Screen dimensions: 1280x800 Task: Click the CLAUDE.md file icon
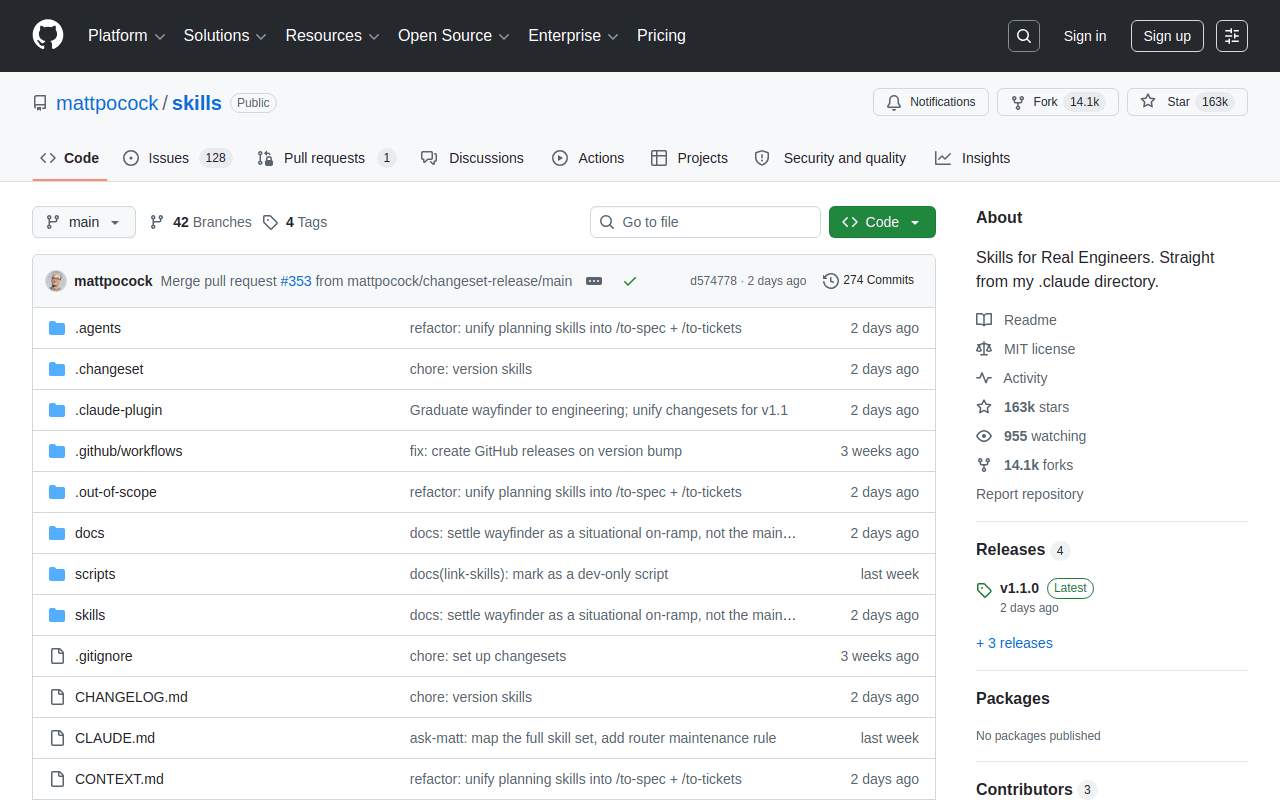point(57,738)
